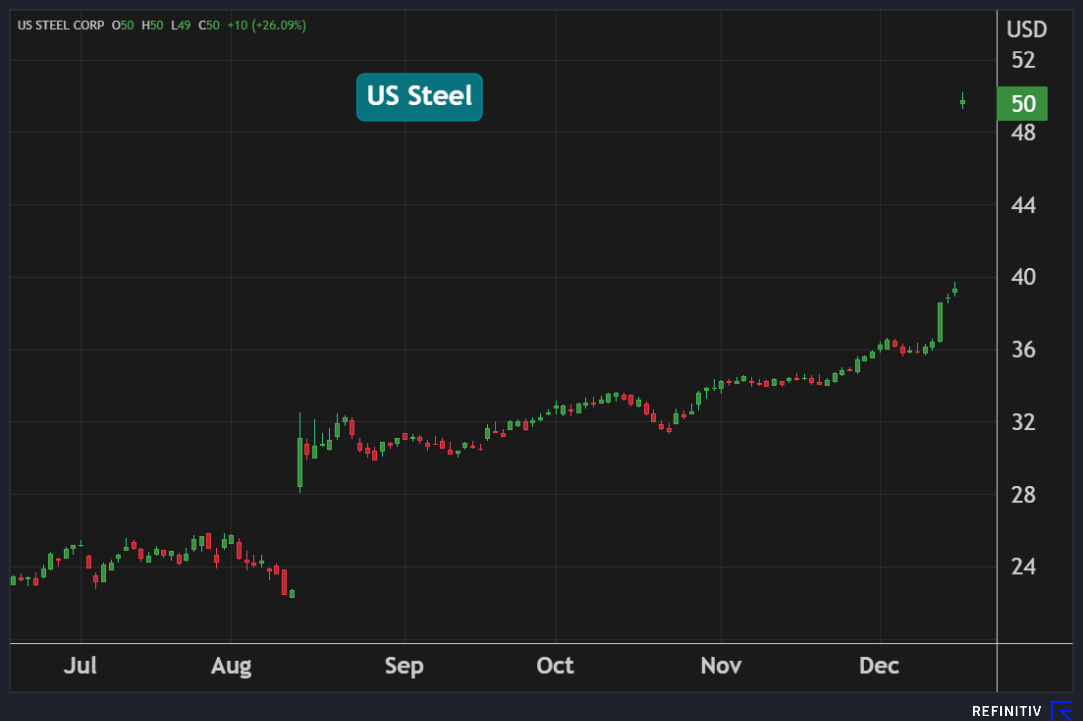The height and width of the screenshot is (722, 1083).
Task: Select the Nov label on time axis
Action: point(721,666)
